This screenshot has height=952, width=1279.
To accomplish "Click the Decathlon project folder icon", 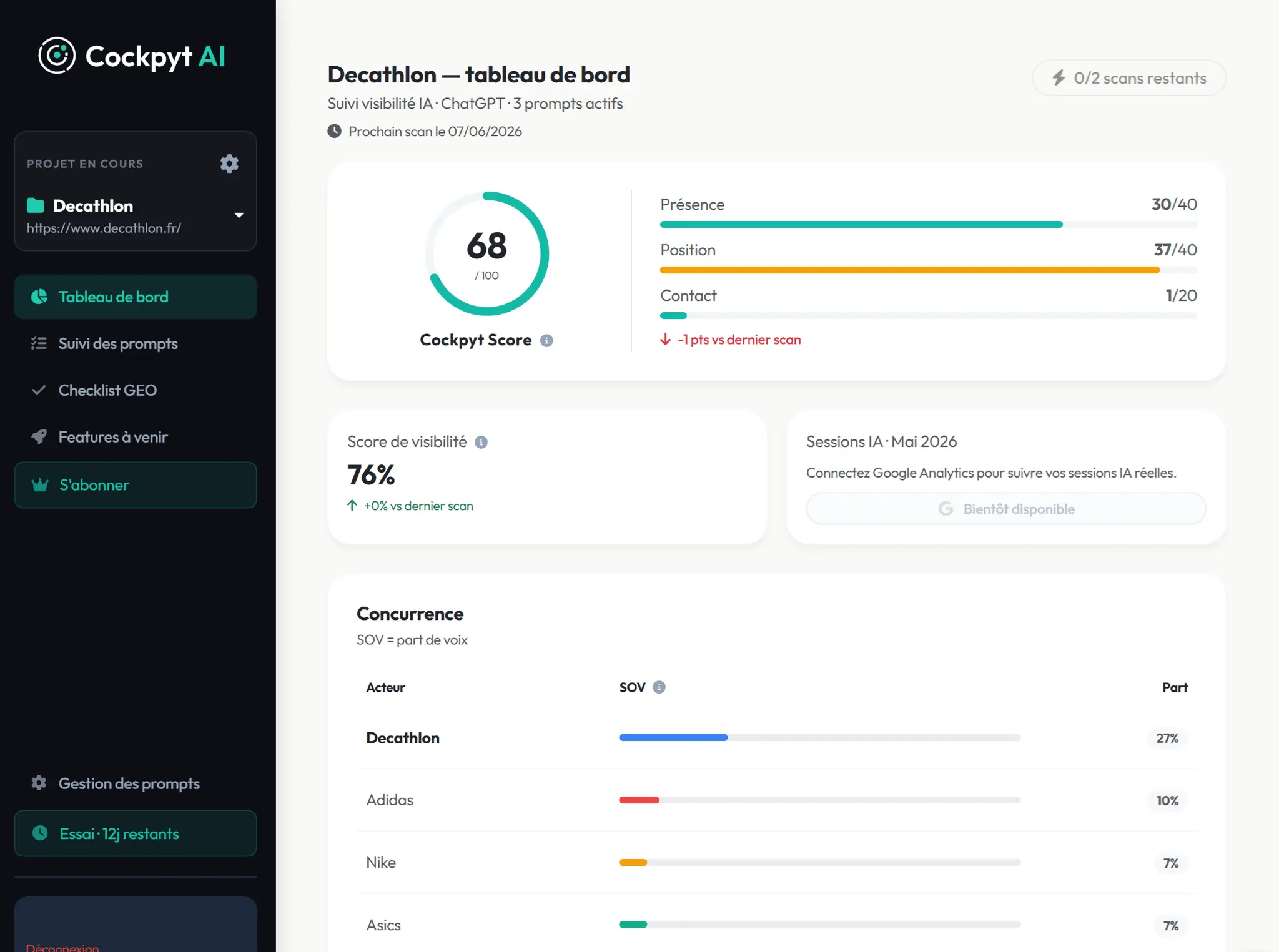I will (36, 205).
